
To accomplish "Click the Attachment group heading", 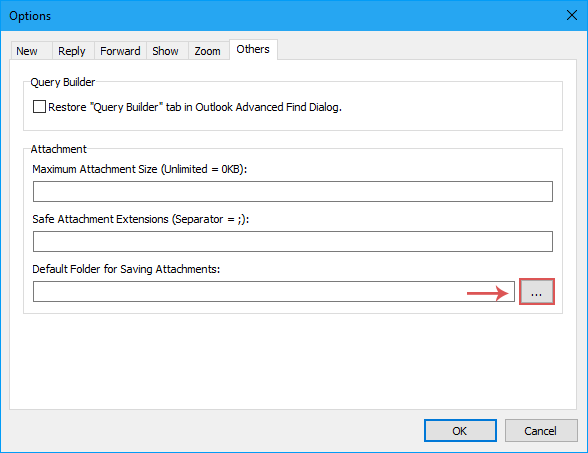I will coord(58,149).
